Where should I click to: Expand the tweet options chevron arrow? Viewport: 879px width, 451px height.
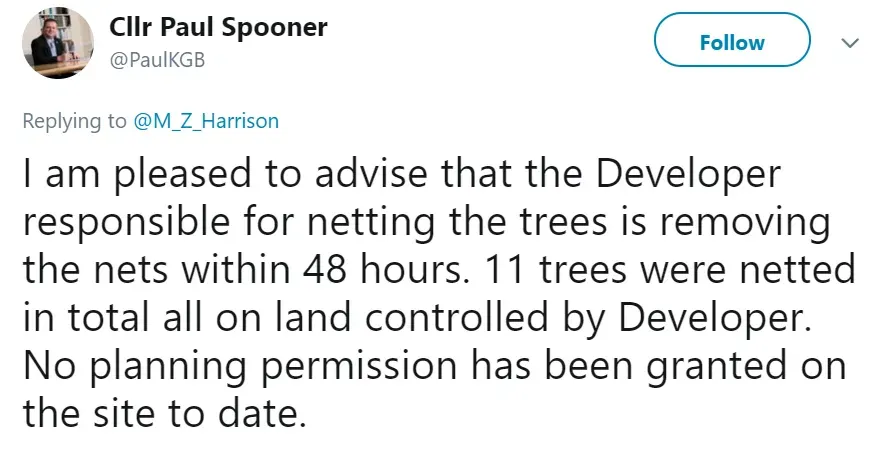[848, 43]
